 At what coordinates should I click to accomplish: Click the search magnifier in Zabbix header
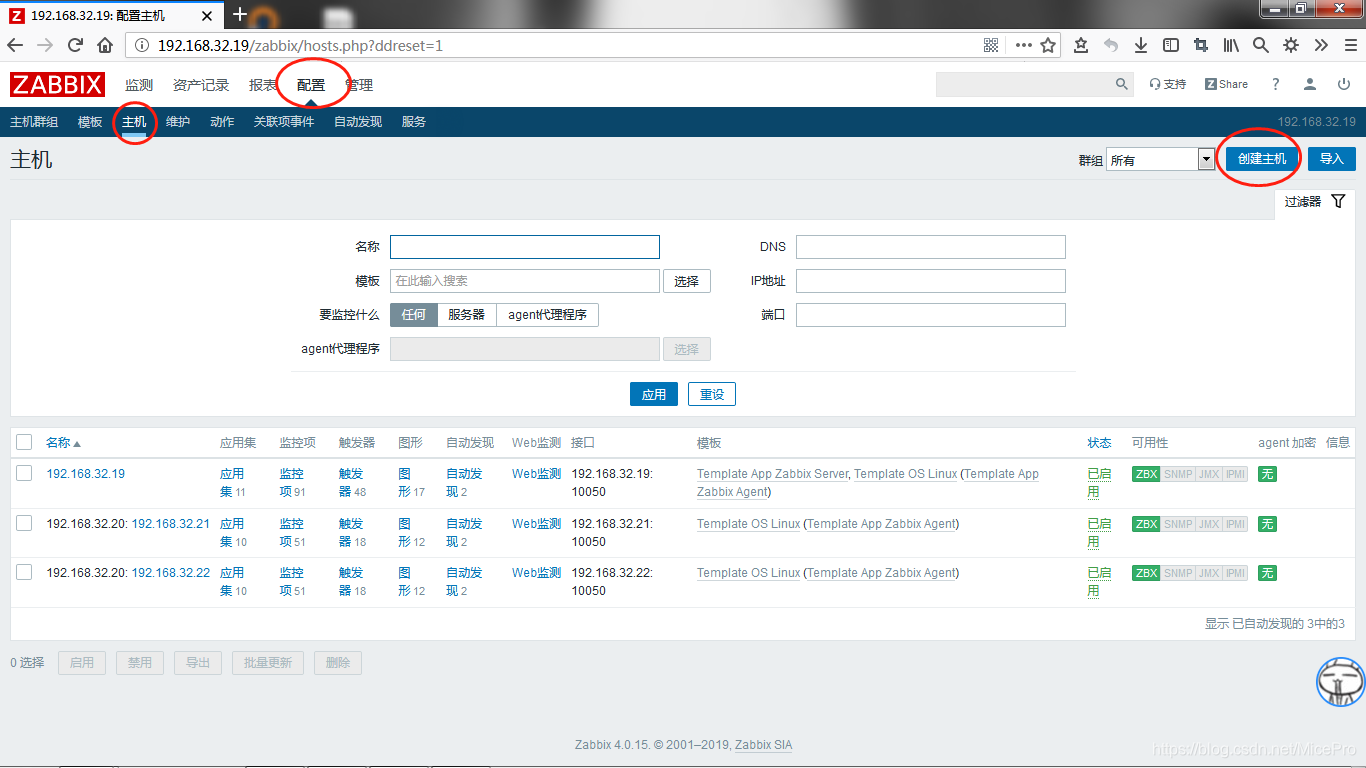point(1121,84)
